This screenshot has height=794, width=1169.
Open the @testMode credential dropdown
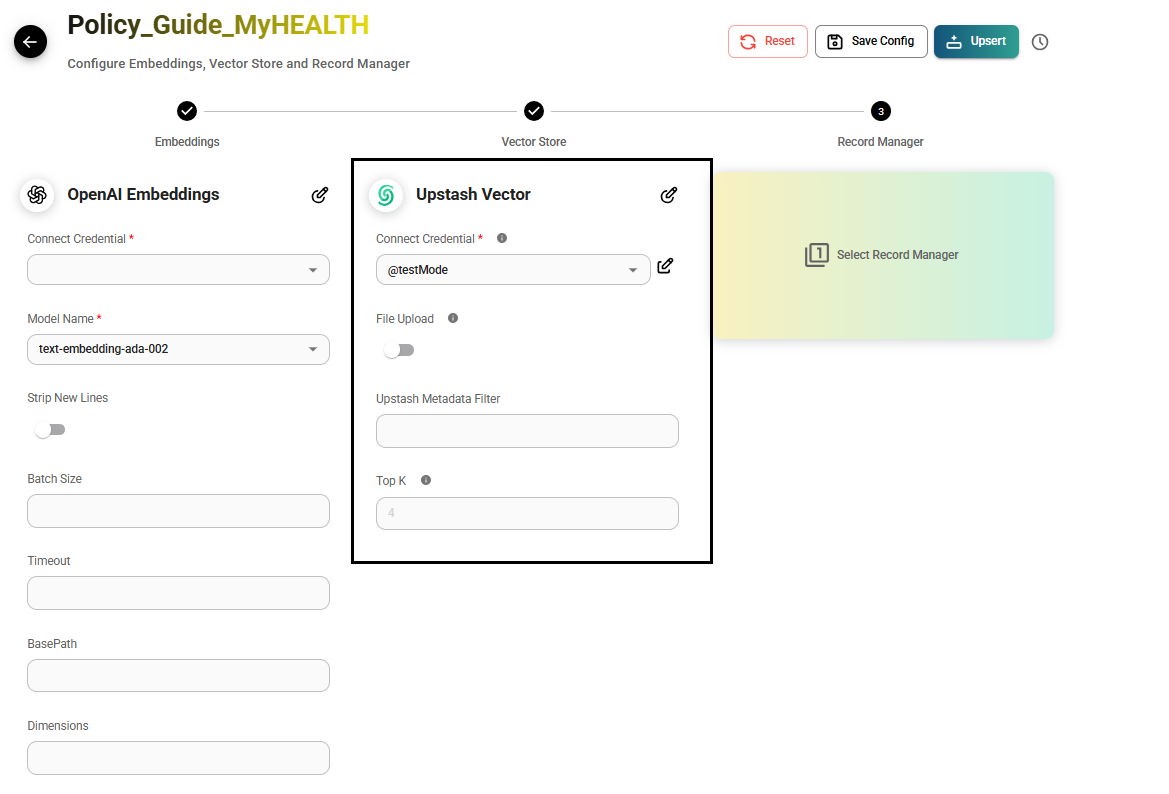512,270
